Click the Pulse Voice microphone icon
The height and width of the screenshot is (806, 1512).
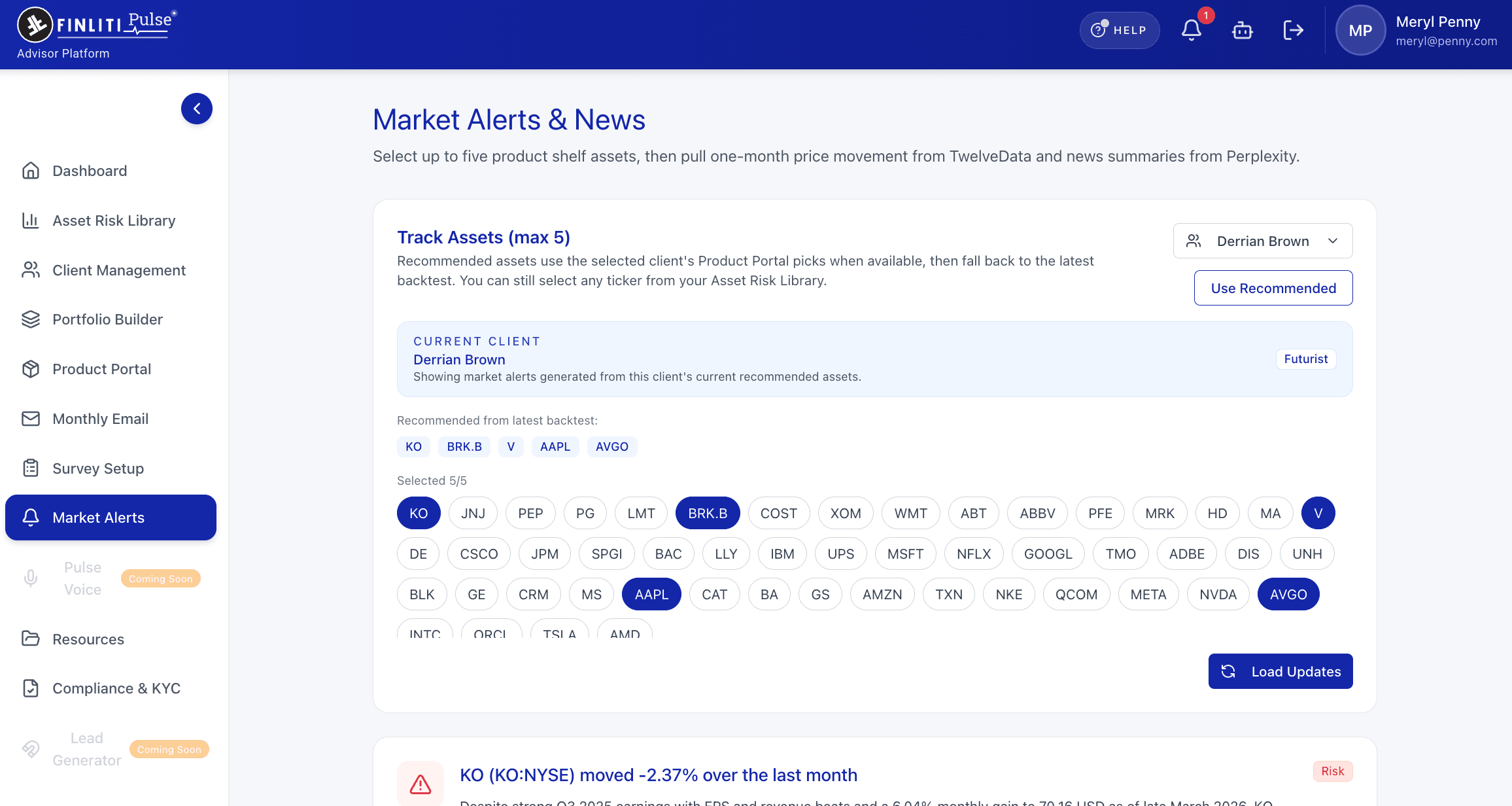point(31,578)
